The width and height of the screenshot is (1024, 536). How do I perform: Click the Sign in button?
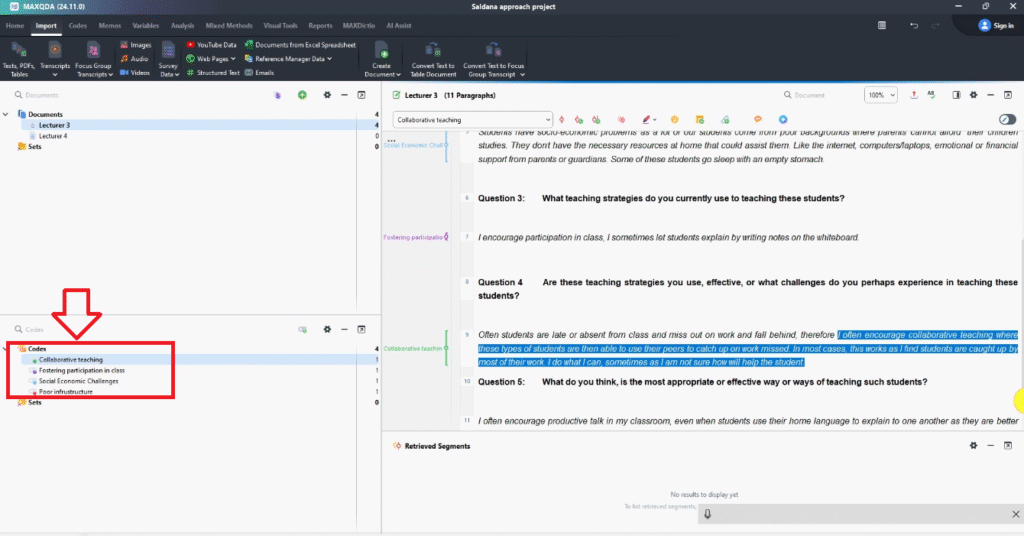[995, 25]
